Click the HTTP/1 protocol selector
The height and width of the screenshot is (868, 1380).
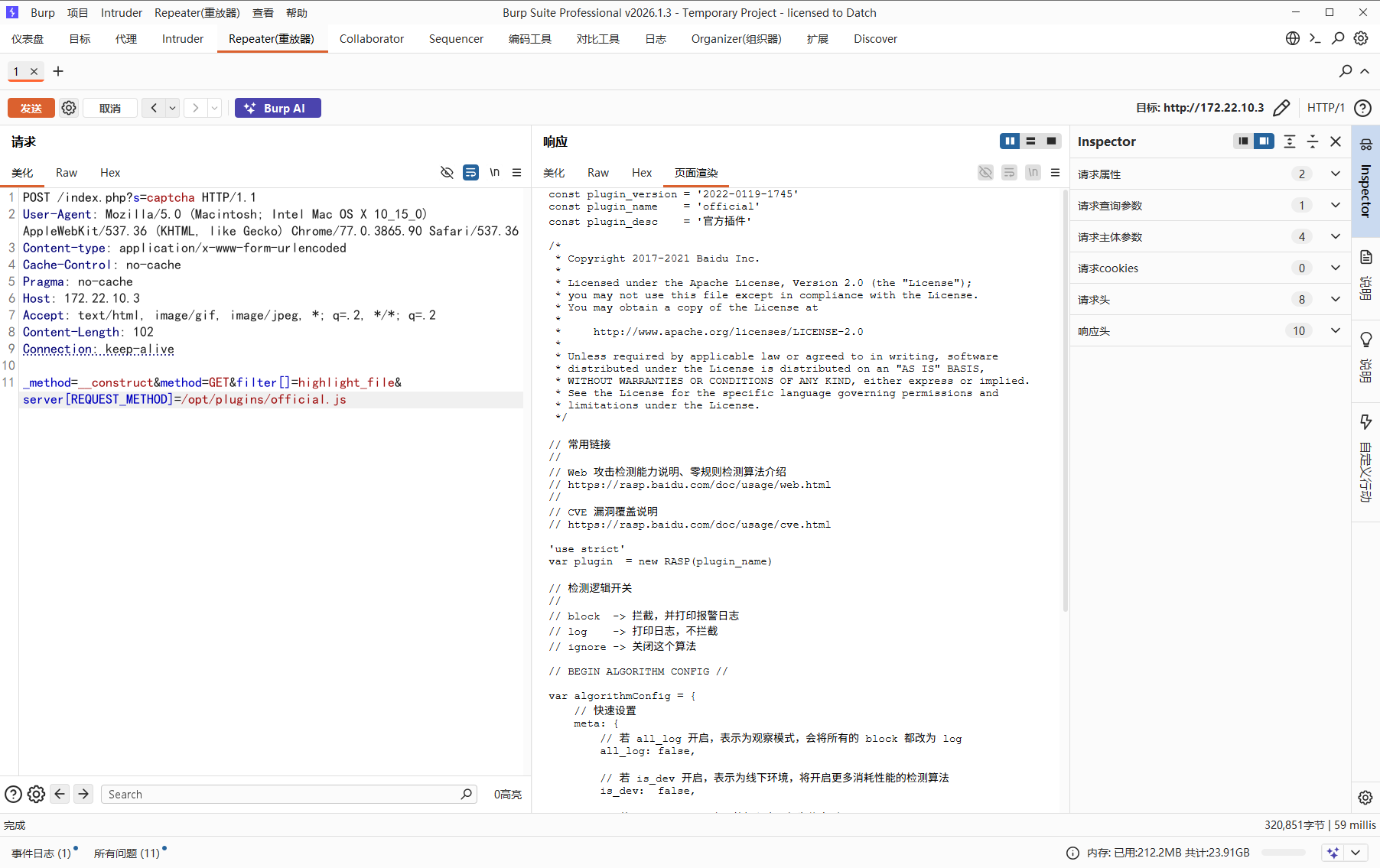(1326, 108)
